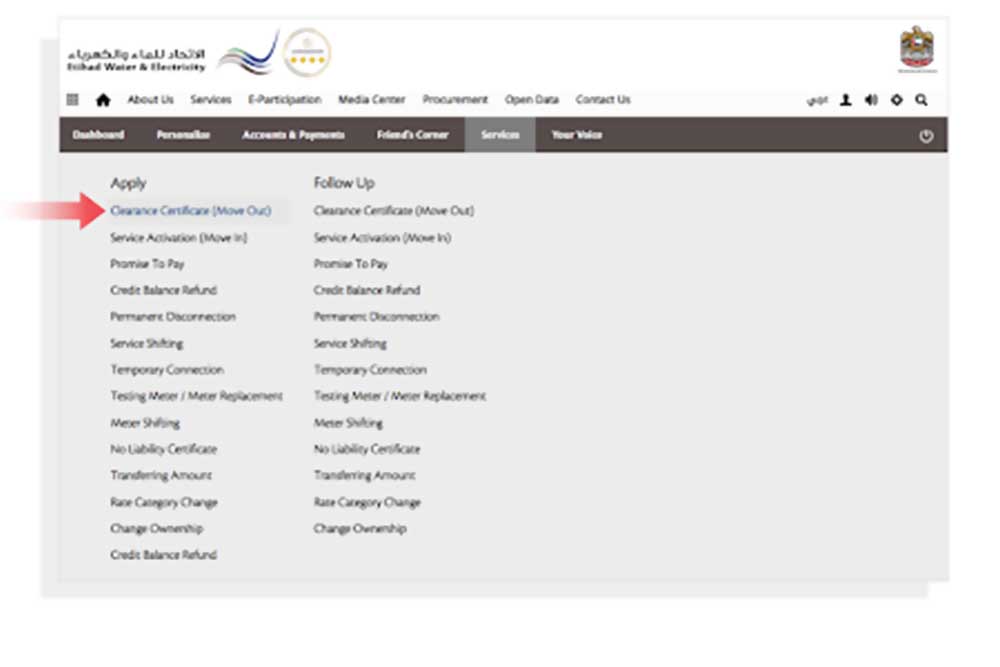The image size is (1000, 667).
Task: Apply for Promise To Pay
Action: [147, 264]
